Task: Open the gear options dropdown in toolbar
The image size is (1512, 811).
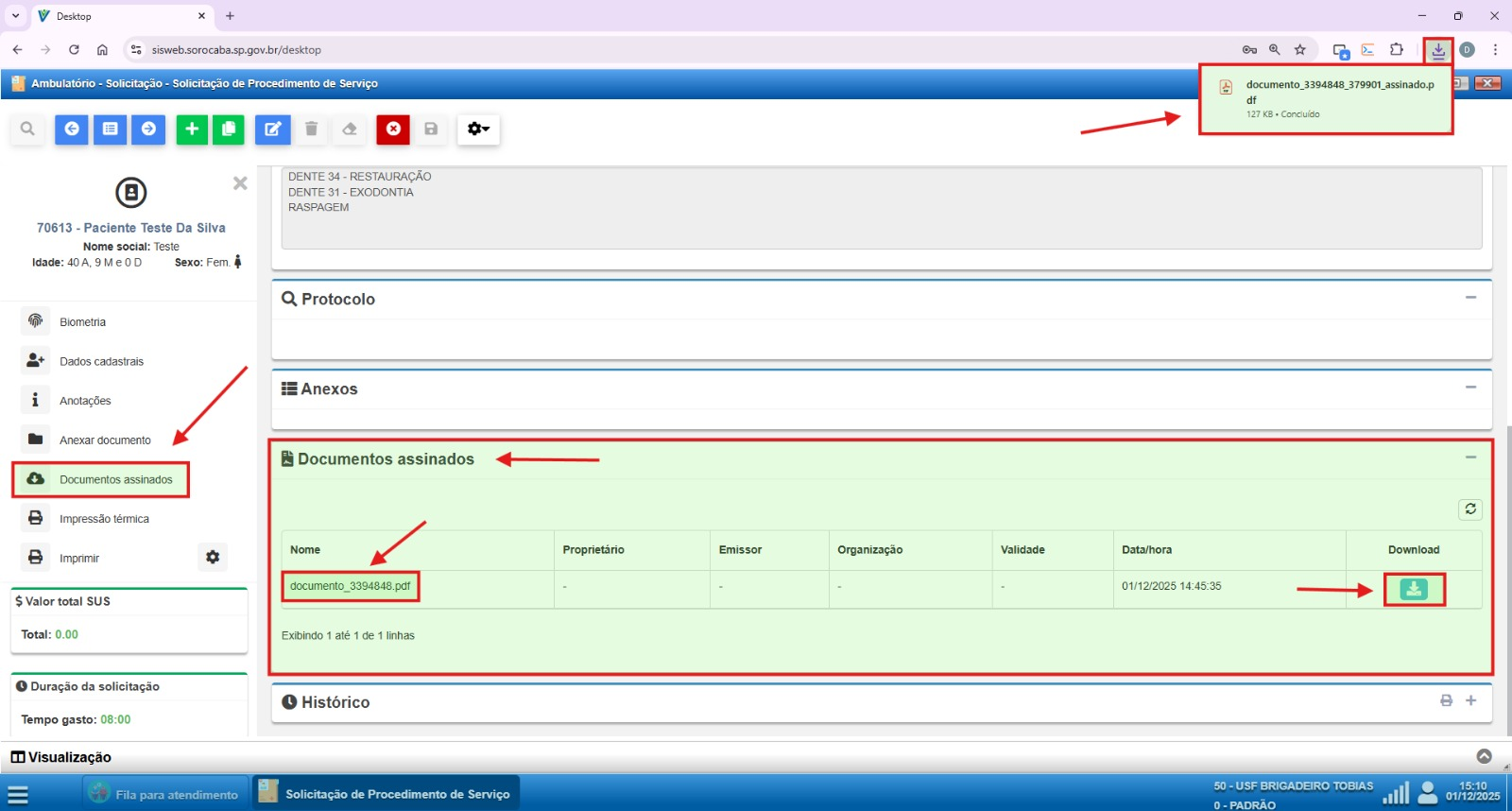Action: (x=478, y=129)
